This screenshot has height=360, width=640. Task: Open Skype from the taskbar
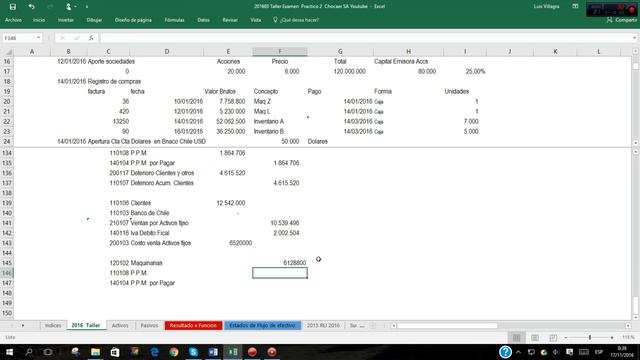[193, 352]
